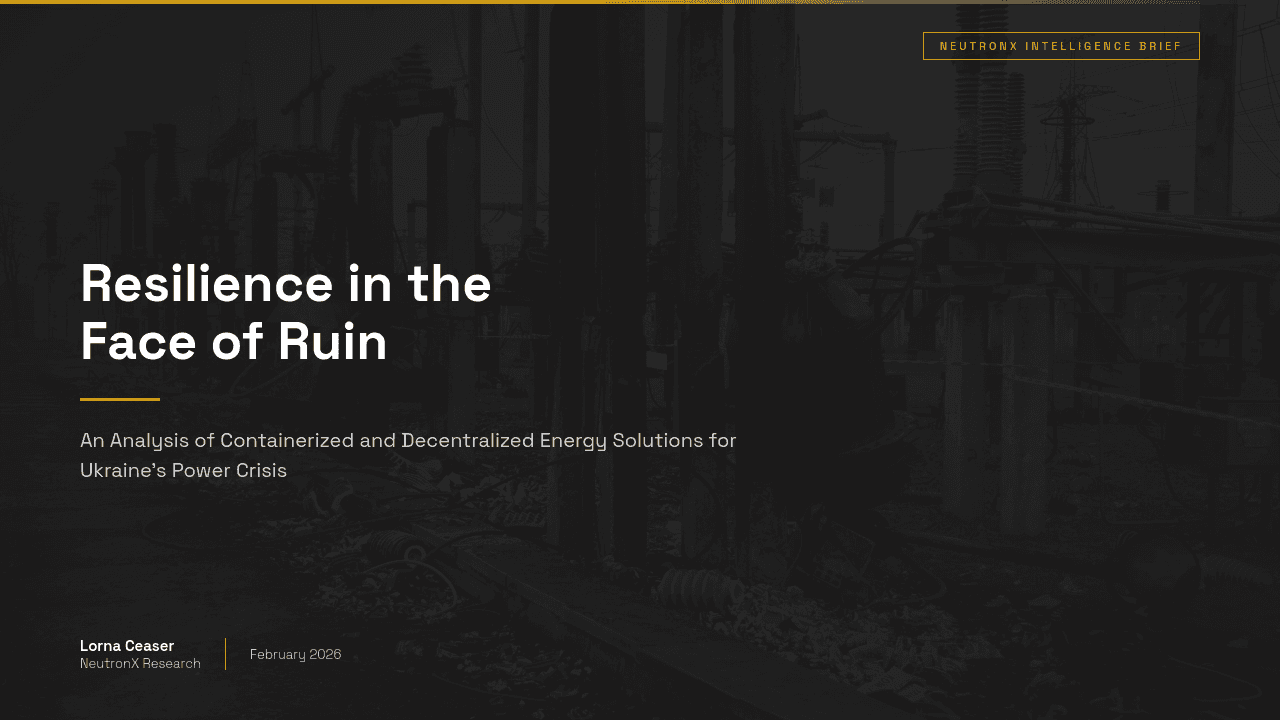The height and width of the screenshot is (720, 1280).
Task: Click the title line 'Face of Ruin'
Action: coord(234,343)
